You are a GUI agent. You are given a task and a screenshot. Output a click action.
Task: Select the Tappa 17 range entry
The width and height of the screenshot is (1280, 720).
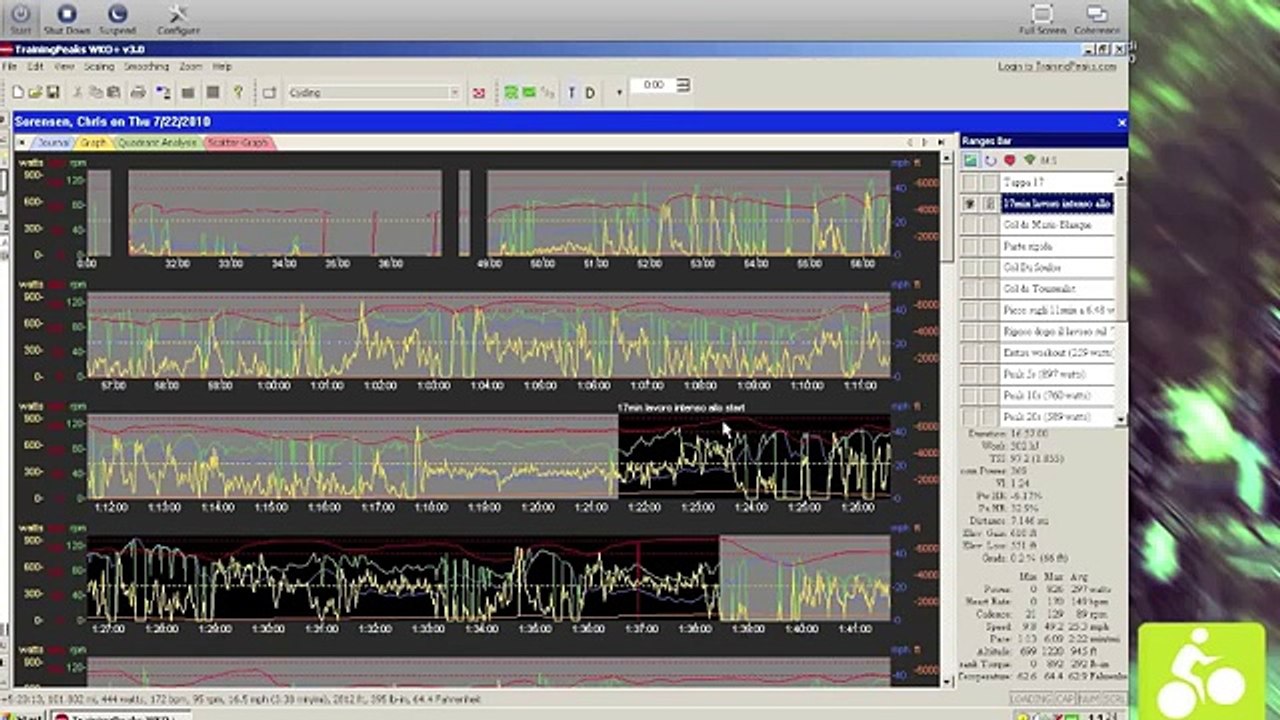(1056, 183)
